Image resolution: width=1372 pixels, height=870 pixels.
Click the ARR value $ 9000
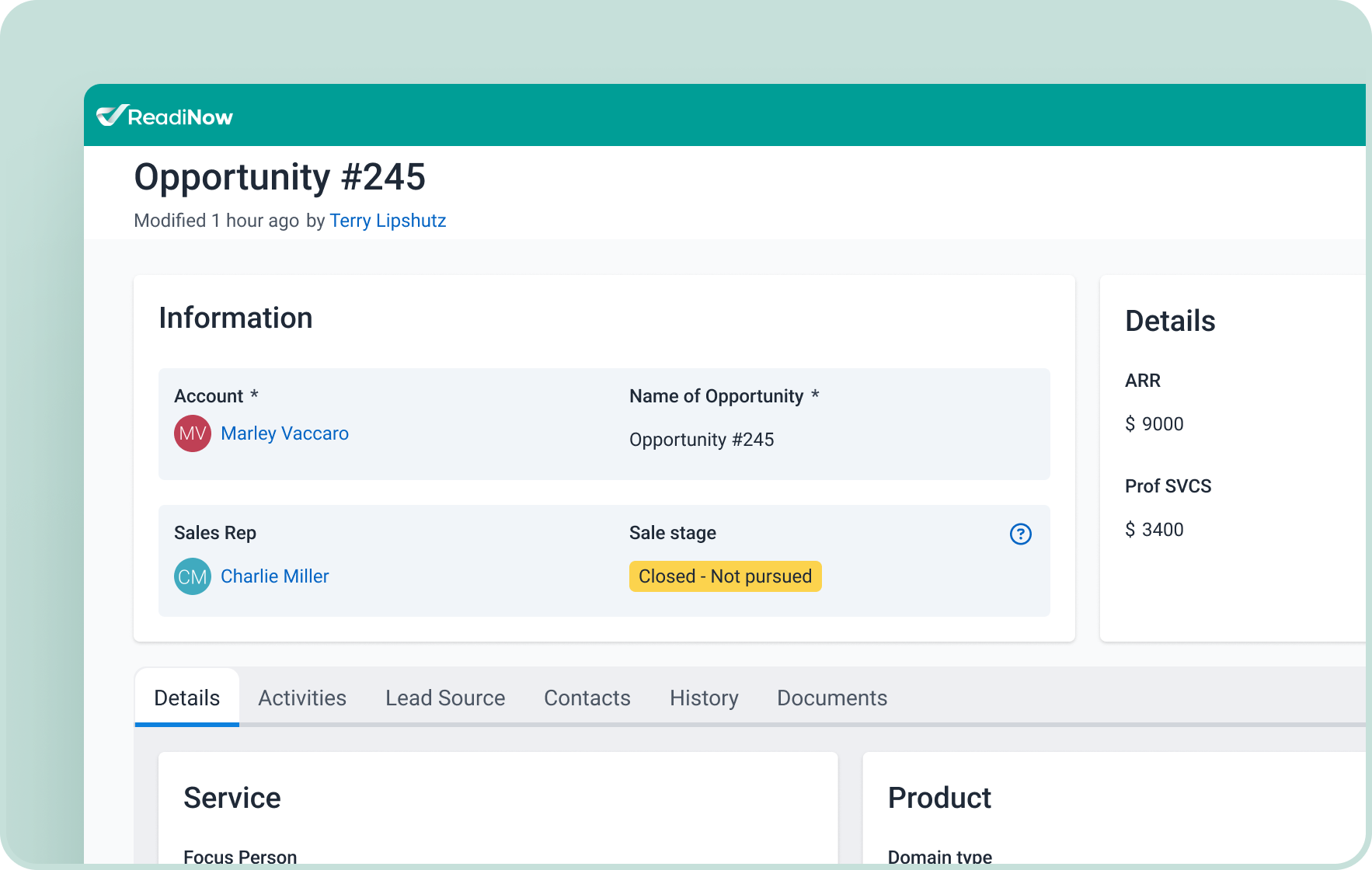[x=1154, y=424]
